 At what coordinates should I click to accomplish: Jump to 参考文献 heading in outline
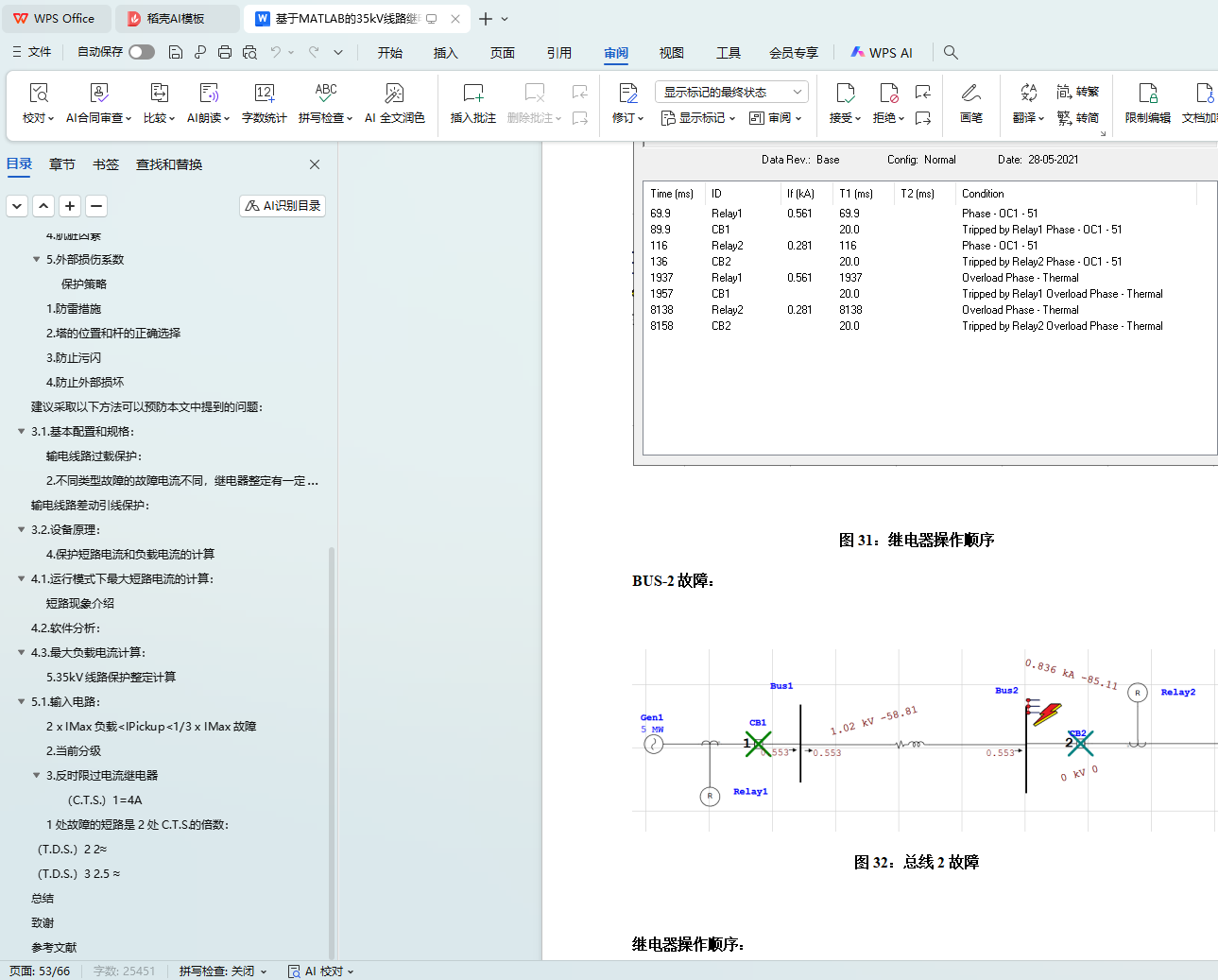point(54,947)
